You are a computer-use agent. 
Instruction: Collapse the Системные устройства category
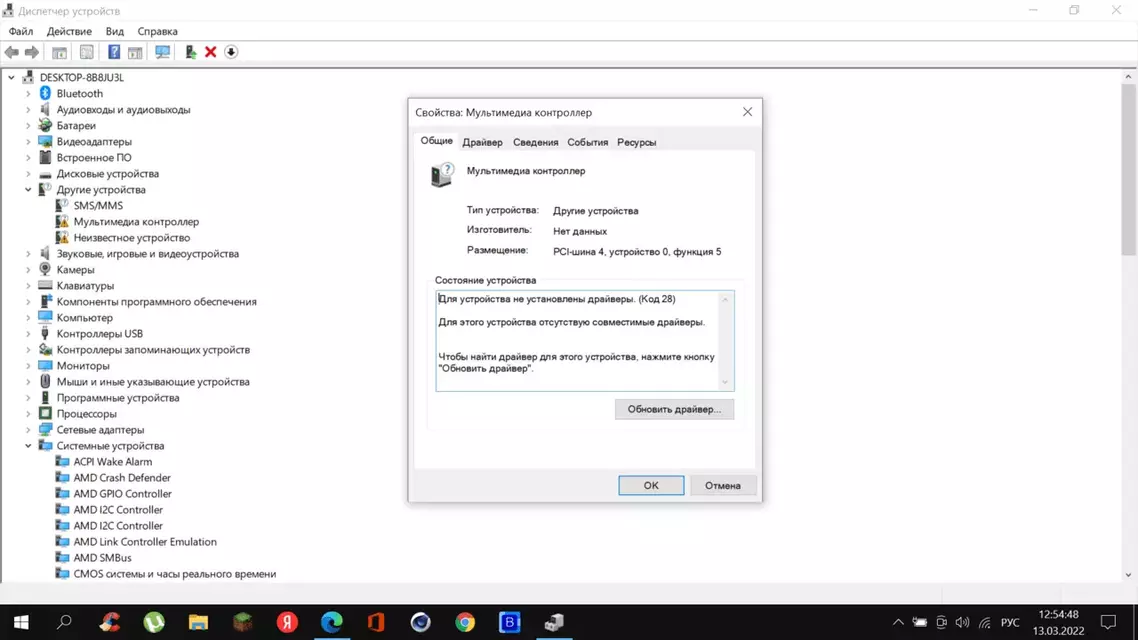tap(28, 446)
